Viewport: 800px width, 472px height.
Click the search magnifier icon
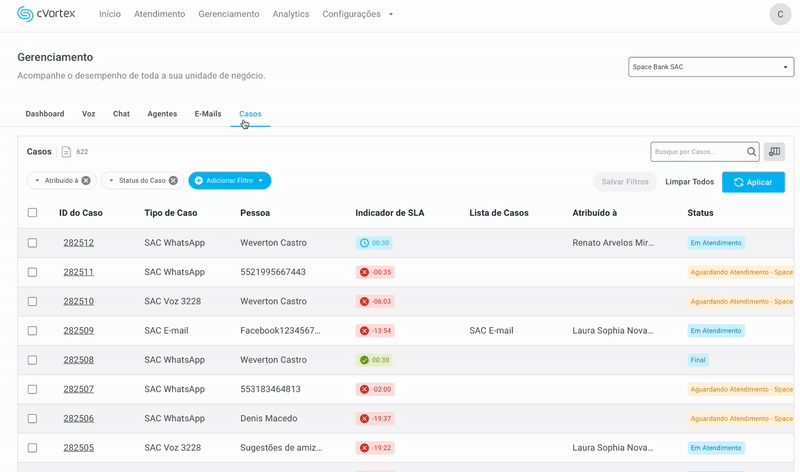(x=752, y=152)
